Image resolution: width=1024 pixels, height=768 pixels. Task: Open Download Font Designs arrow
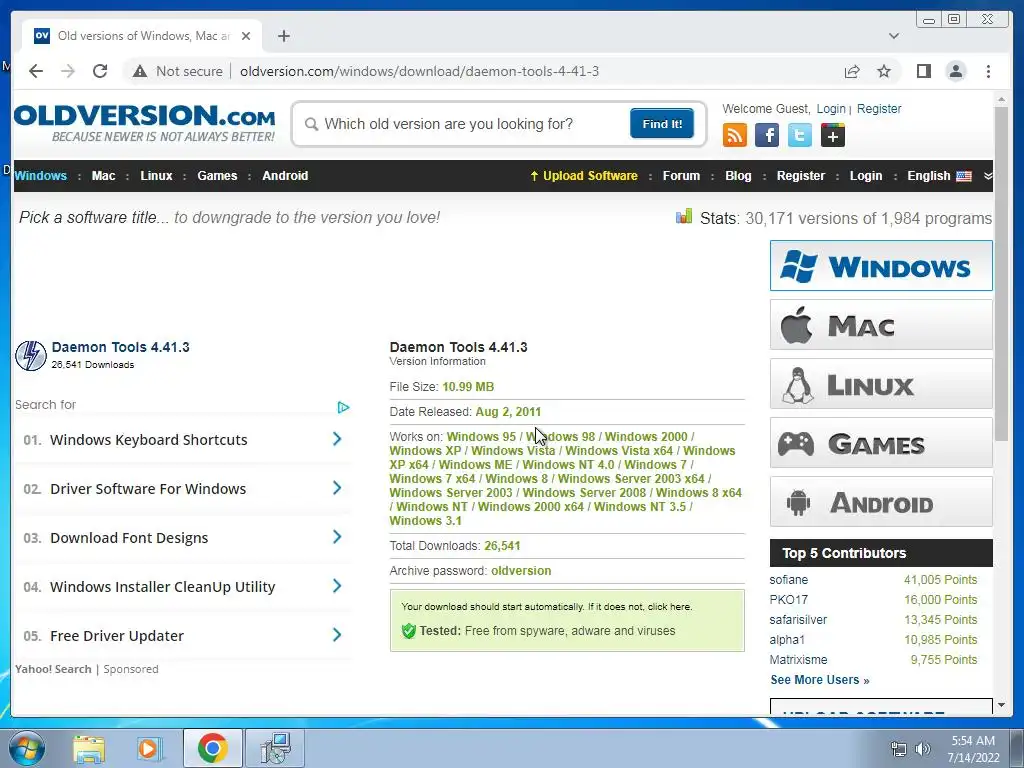[337, 537]
